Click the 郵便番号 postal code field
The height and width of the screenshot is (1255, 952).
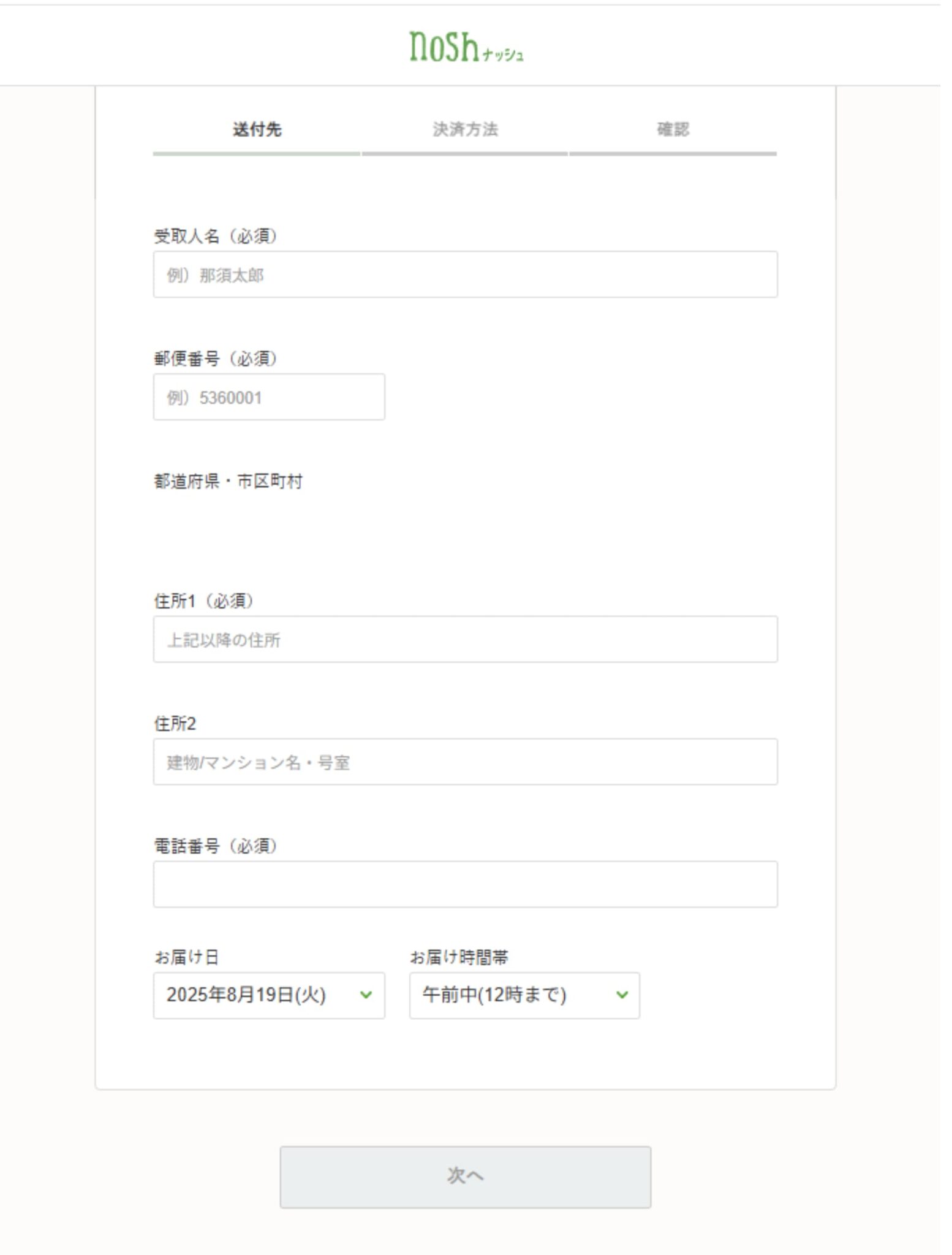tap(268, 397)
